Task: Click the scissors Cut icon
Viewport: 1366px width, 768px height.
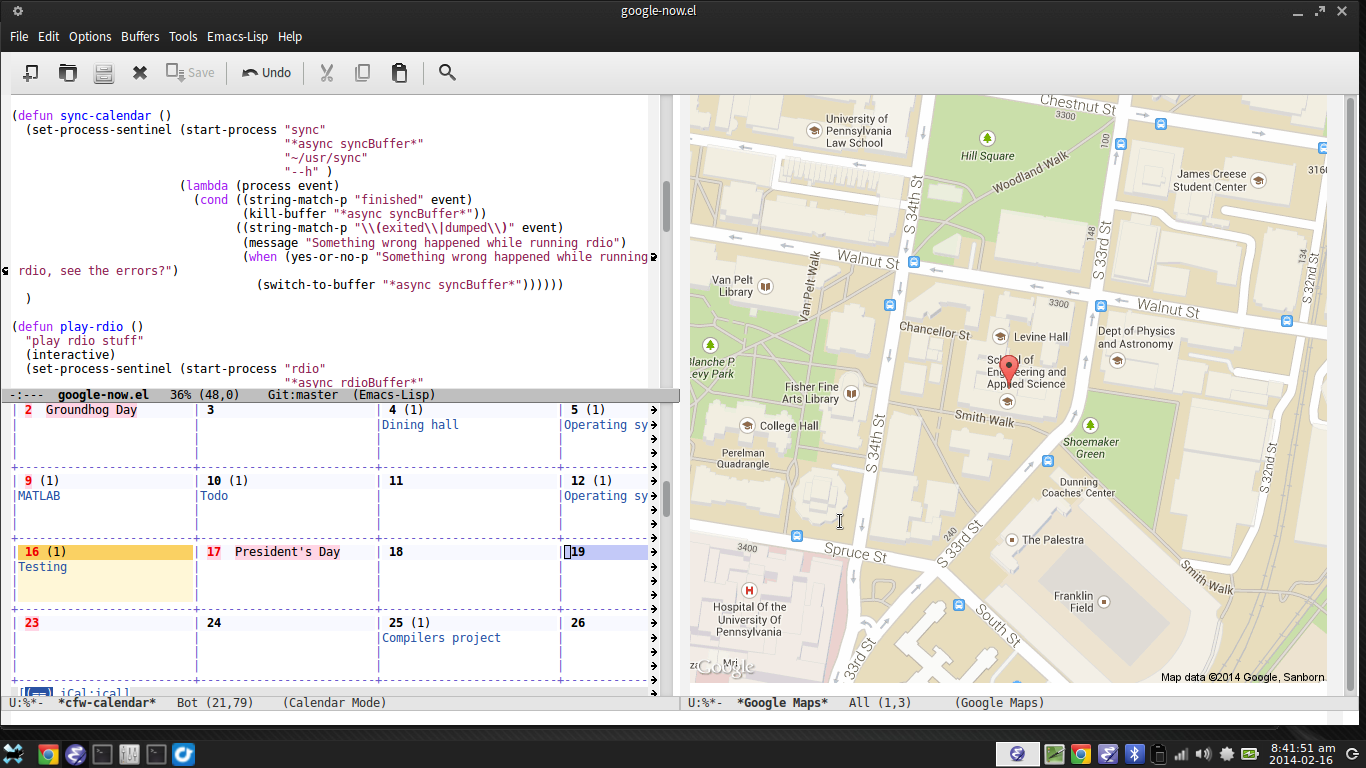Action: (x=326, y=72)
